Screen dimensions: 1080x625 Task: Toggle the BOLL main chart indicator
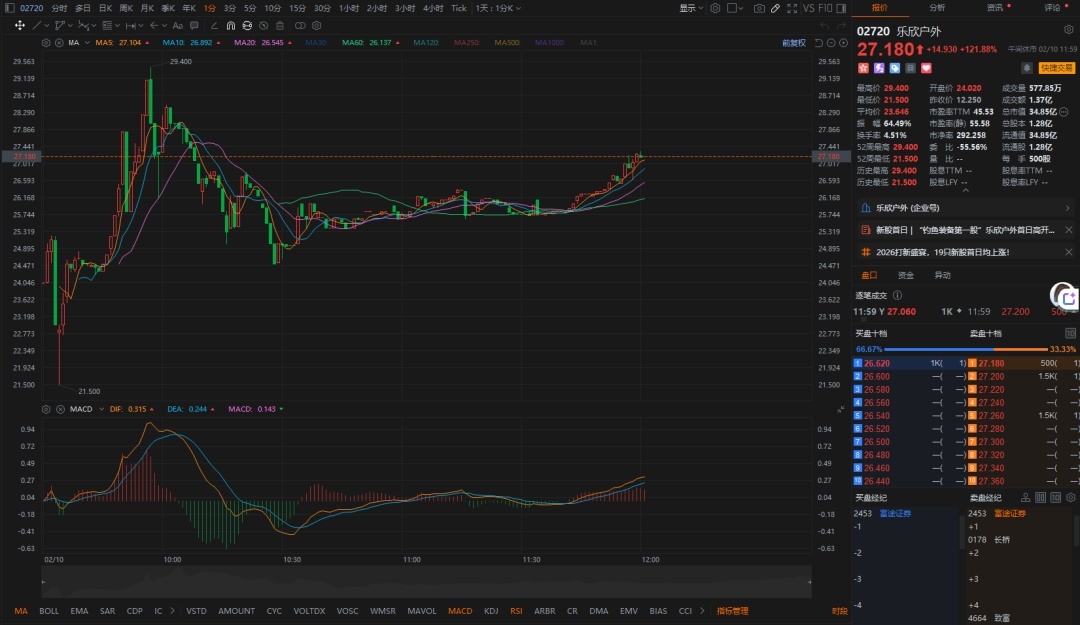(49, 610)
